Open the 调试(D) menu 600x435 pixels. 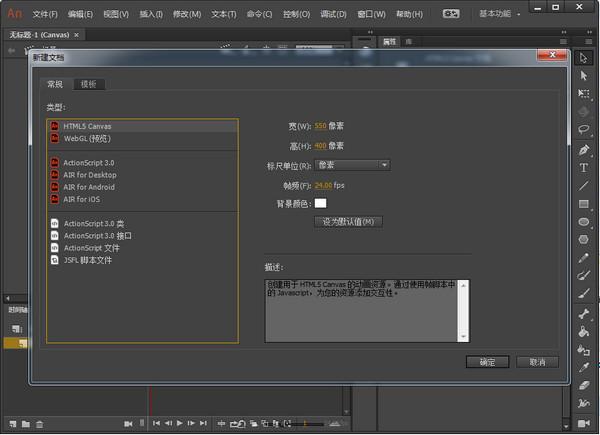tap(333, 14)
